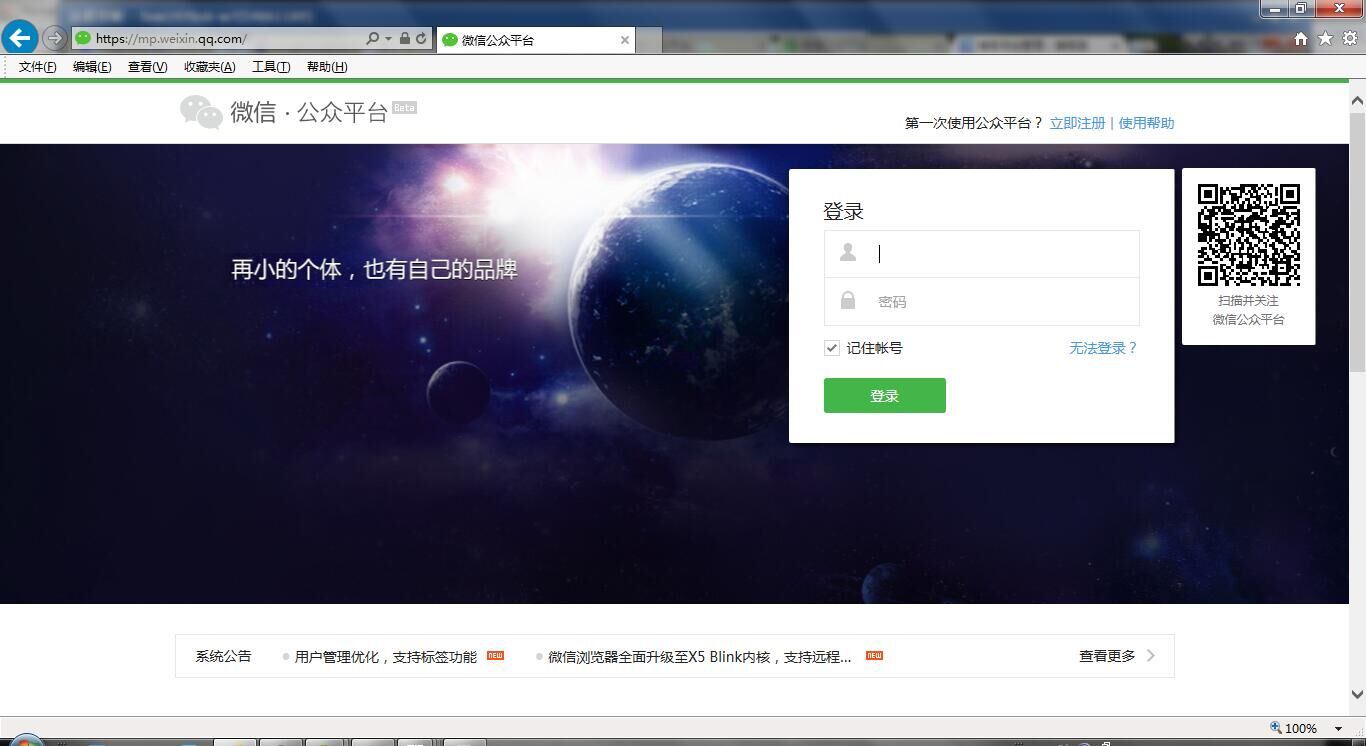Click the slogan 再小的个体，也有自己的品牌
1366x746 pixels.
[x=374, y=270]
